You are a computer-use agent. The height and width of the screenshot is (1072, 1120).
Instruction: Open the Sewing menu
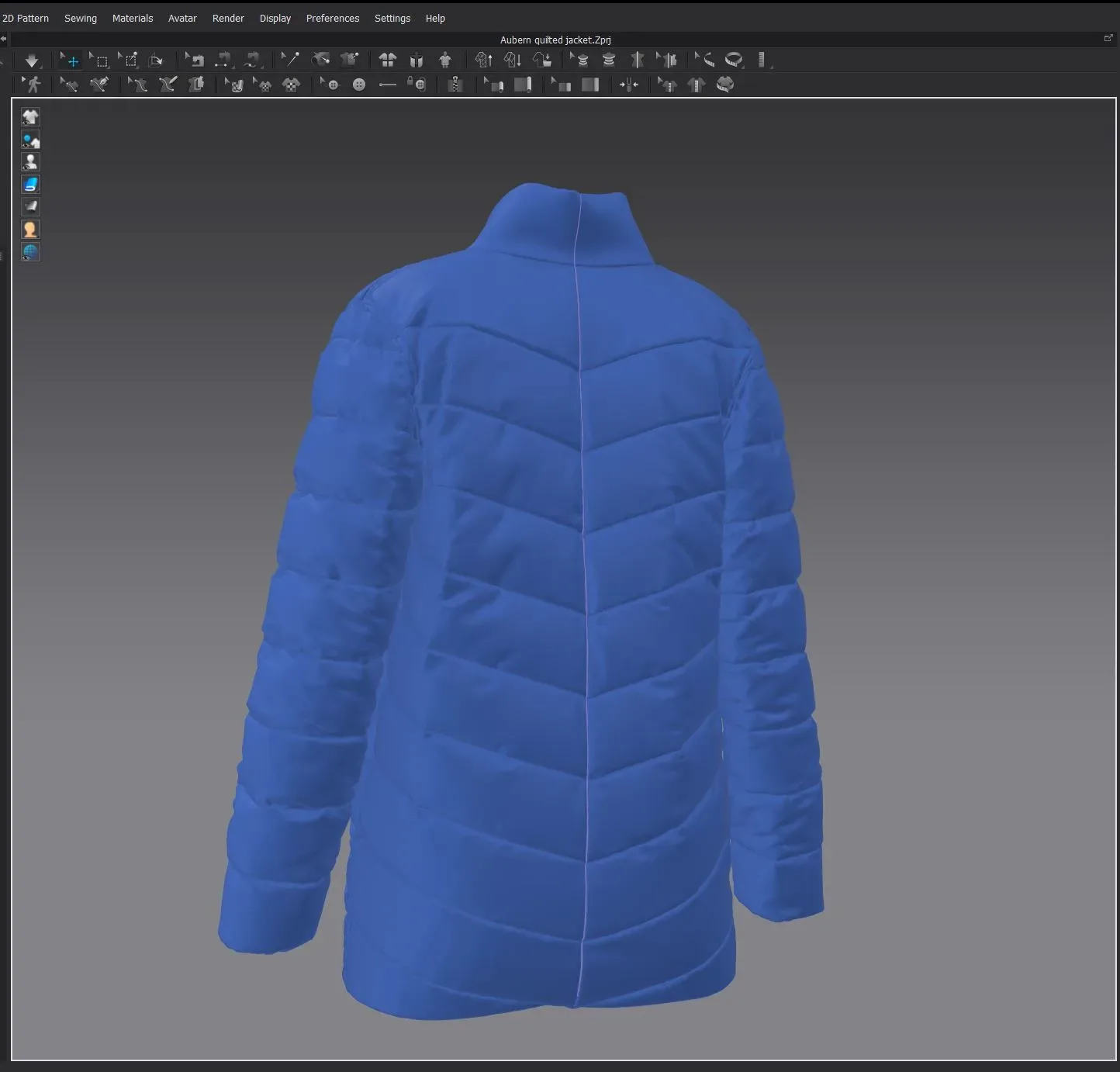(81, 18)
